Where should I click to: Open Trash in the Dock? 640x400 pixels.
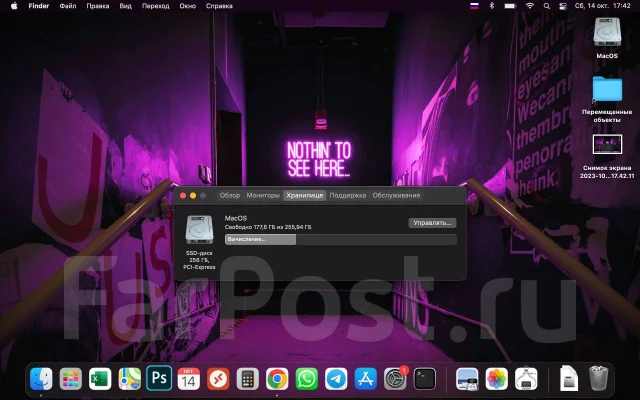pos(598,379)
